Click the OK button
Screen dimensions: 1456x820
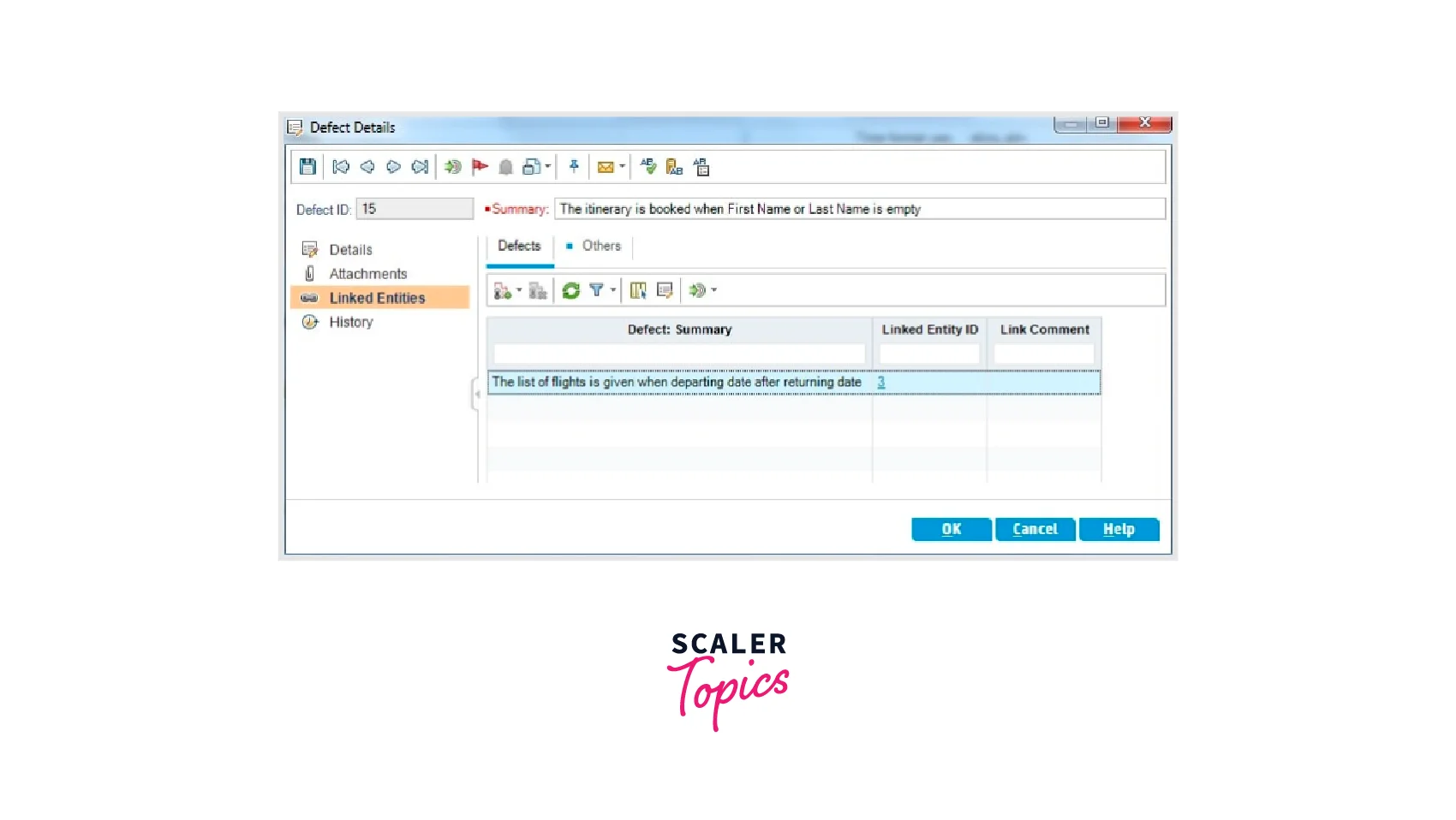coord(951,530)
